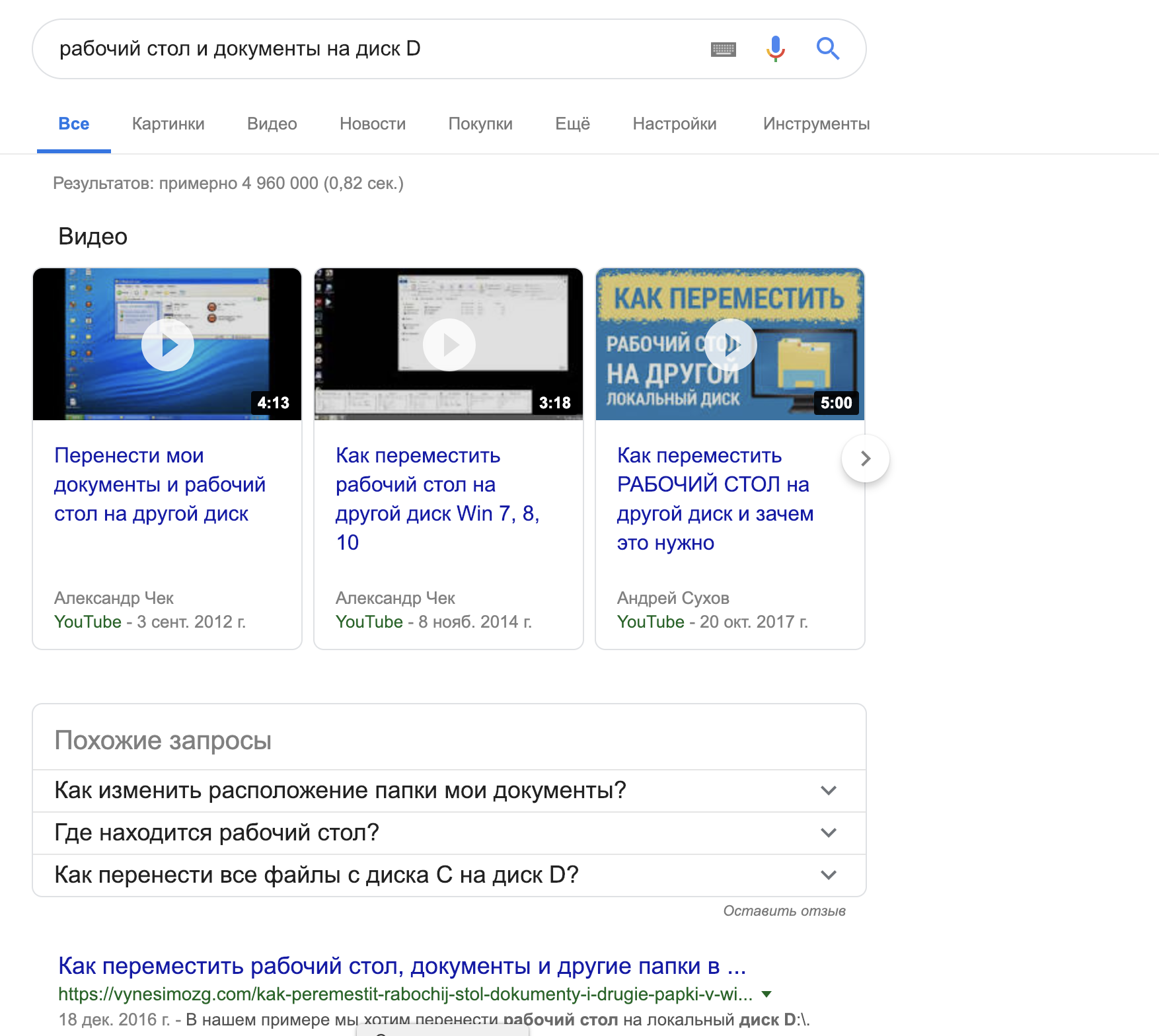1159x1036 pixels.
Task: Click the results count text 'примерно 4 960 000'
Action: pyautogui.click(x=239, y=183)
